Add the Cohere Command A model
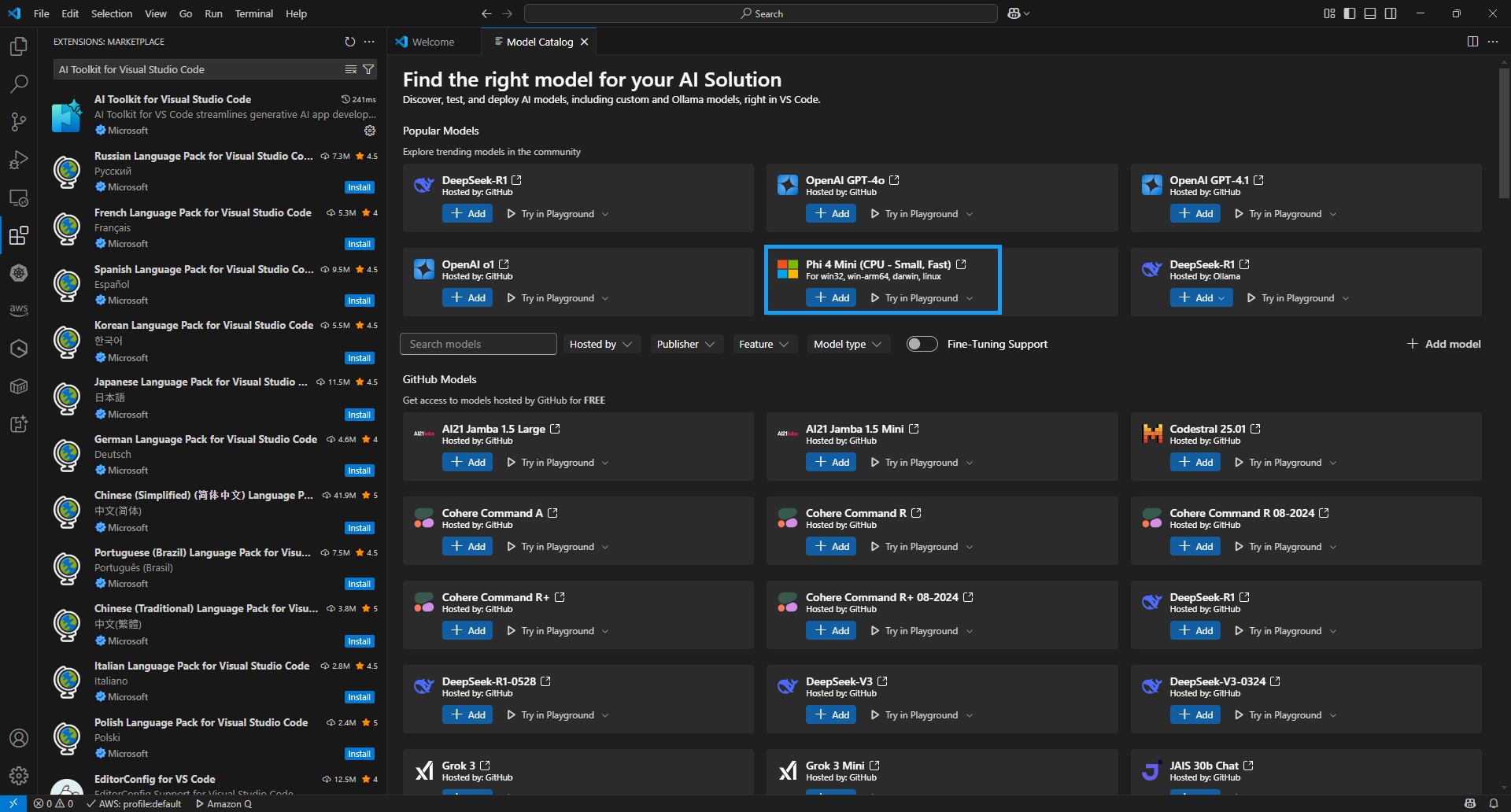 (467, 547)
